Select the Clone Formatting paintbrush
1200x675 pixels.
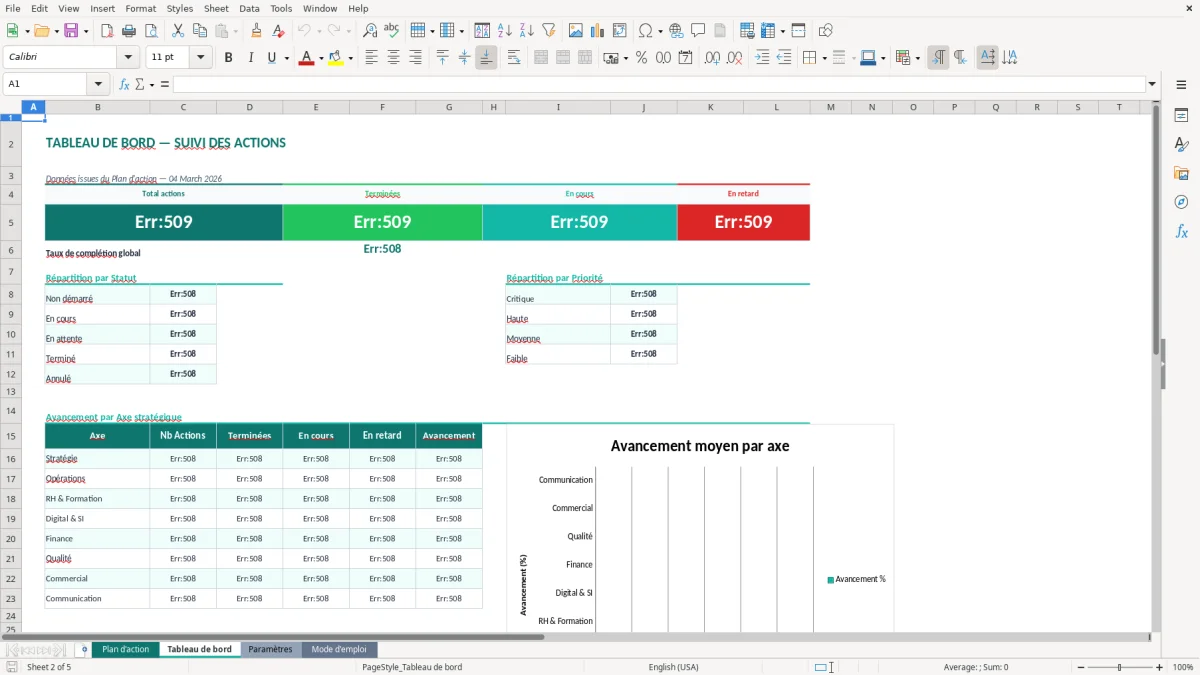[x=257, y=31]
